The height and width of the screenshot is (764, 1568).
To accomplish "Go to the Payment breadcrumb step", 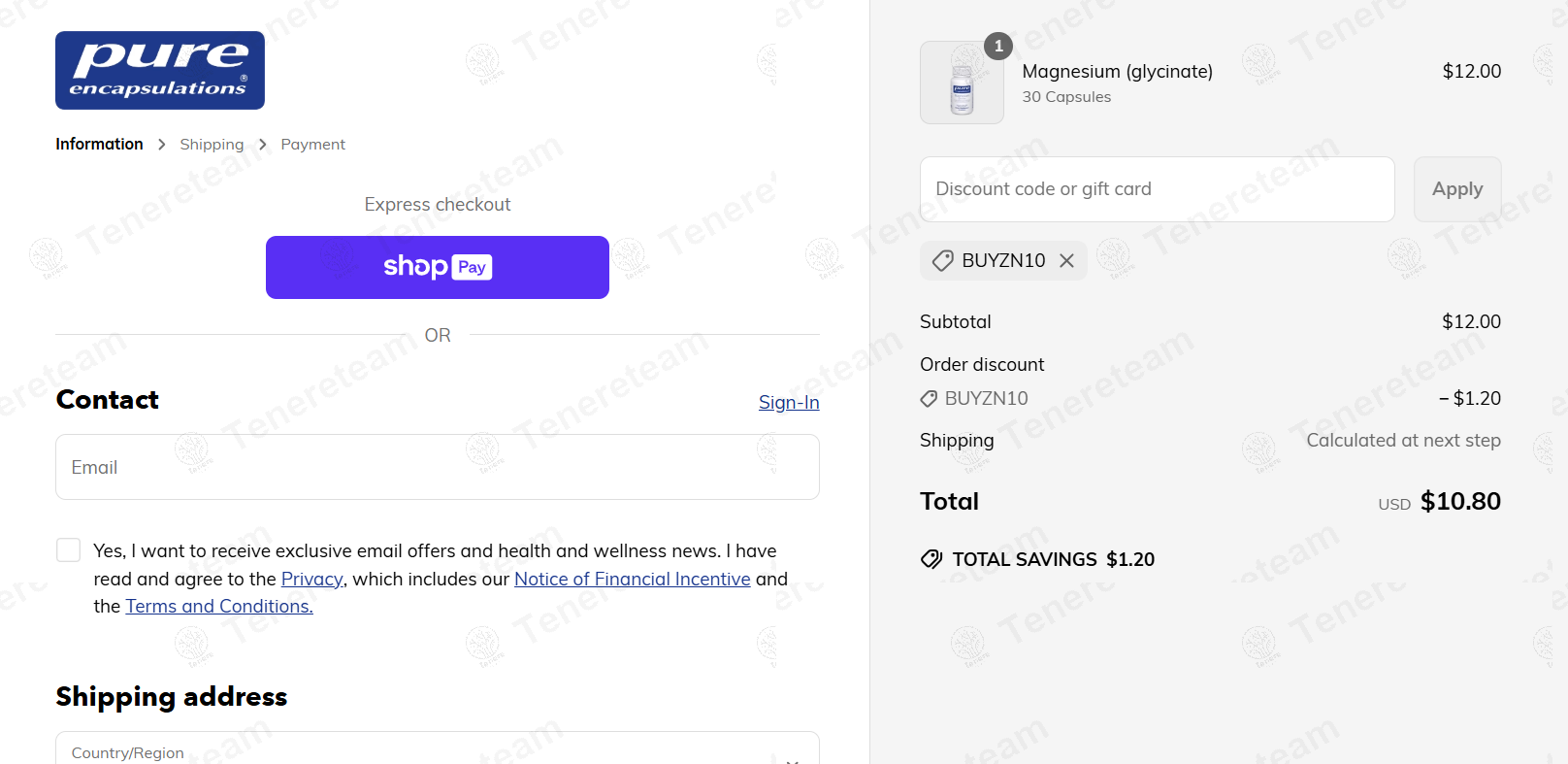I will 312,145.
